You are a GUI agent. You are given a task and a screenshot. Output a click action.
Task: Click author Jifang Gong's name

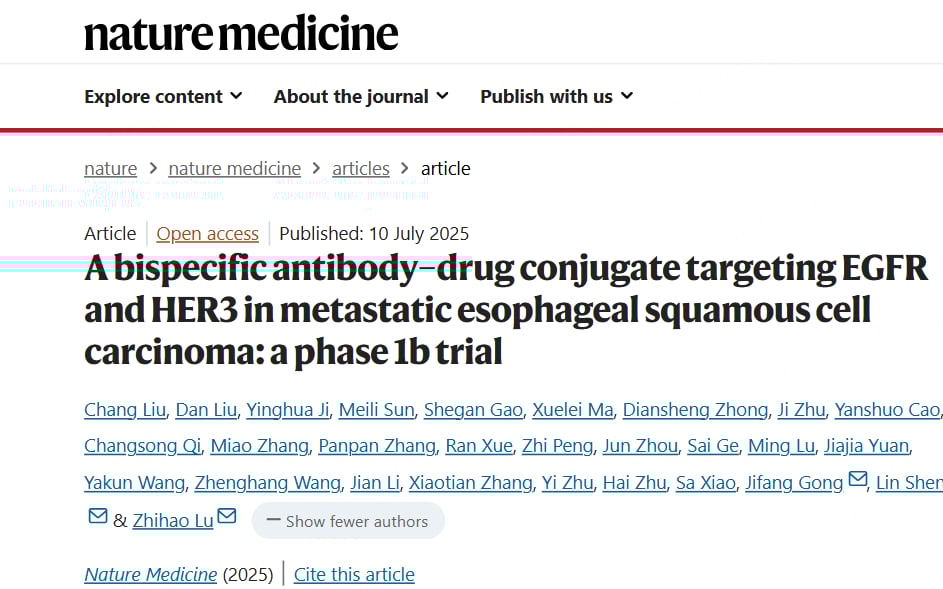point(794,483)
